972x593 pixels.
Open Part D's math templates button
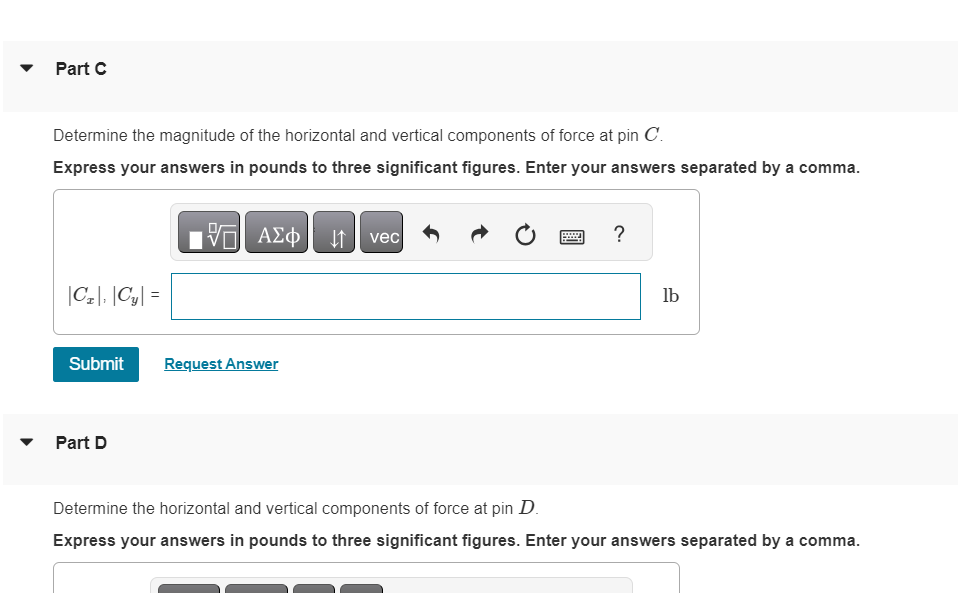click(x=189, y=588)
